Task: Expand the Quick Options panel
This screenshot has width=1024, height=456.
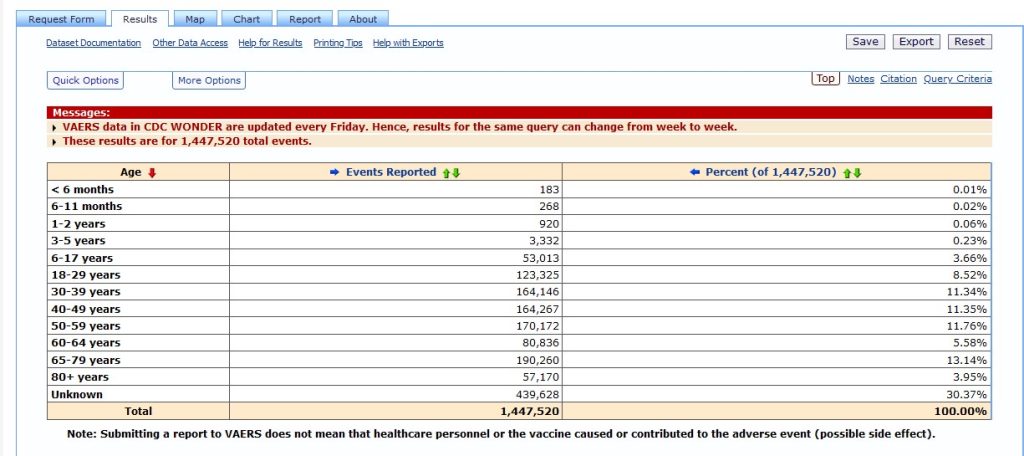Action: point(86,80)
